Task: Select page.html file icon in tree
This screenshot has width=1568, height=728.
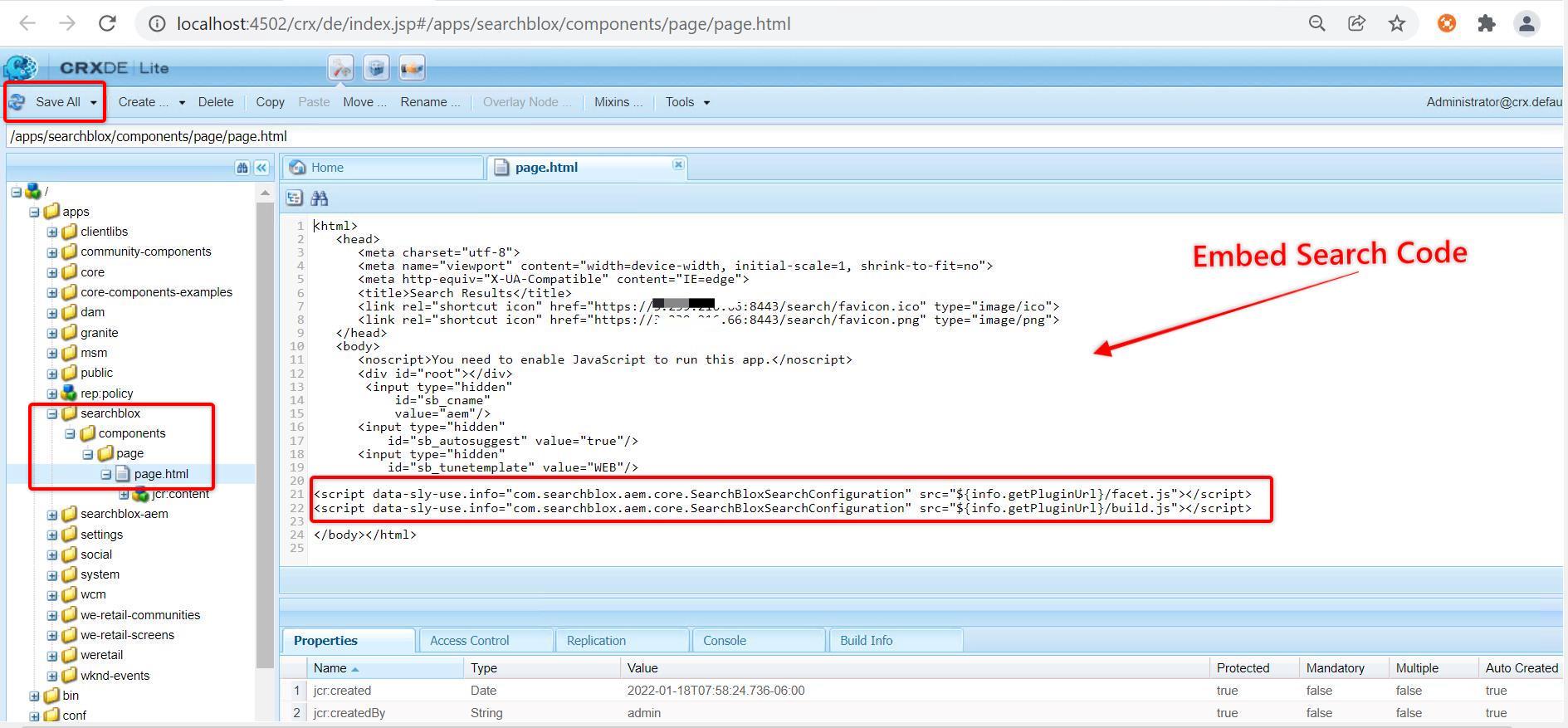Action: pyautogui.click(x=123, y=474)
